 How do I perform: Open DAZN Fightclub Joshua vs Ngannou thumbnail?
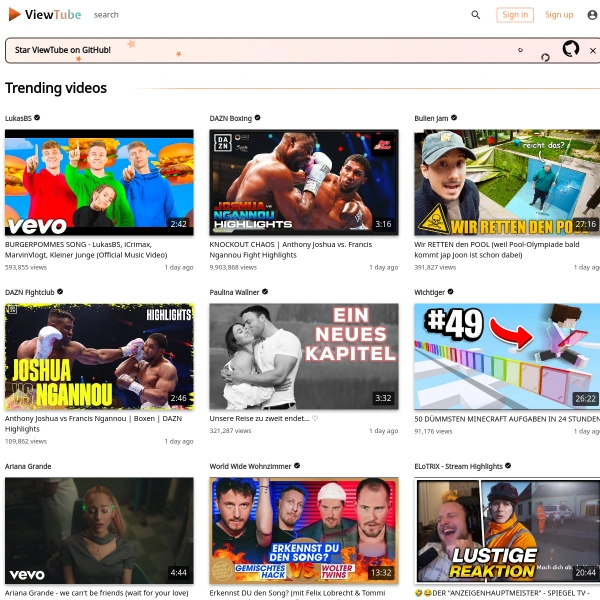point(99,357)
